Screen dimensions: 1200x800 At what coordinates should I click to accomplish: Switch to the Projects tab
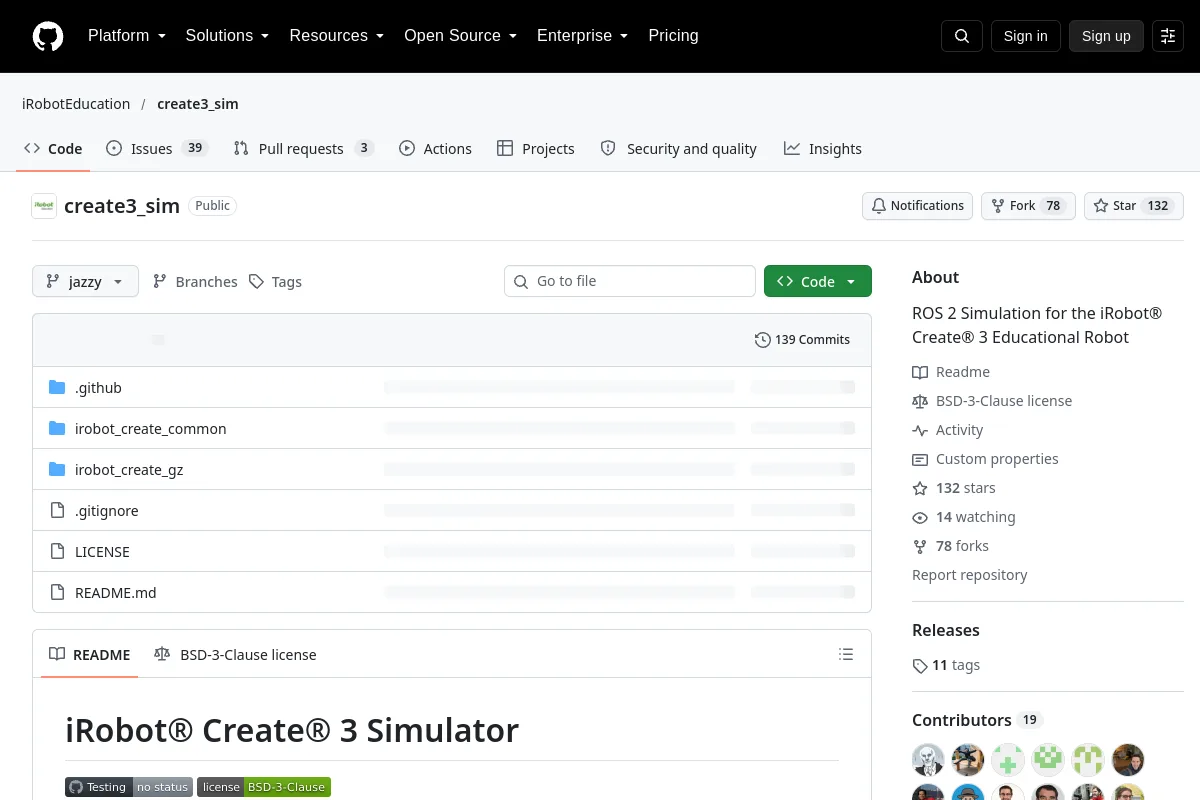(536, 149)
